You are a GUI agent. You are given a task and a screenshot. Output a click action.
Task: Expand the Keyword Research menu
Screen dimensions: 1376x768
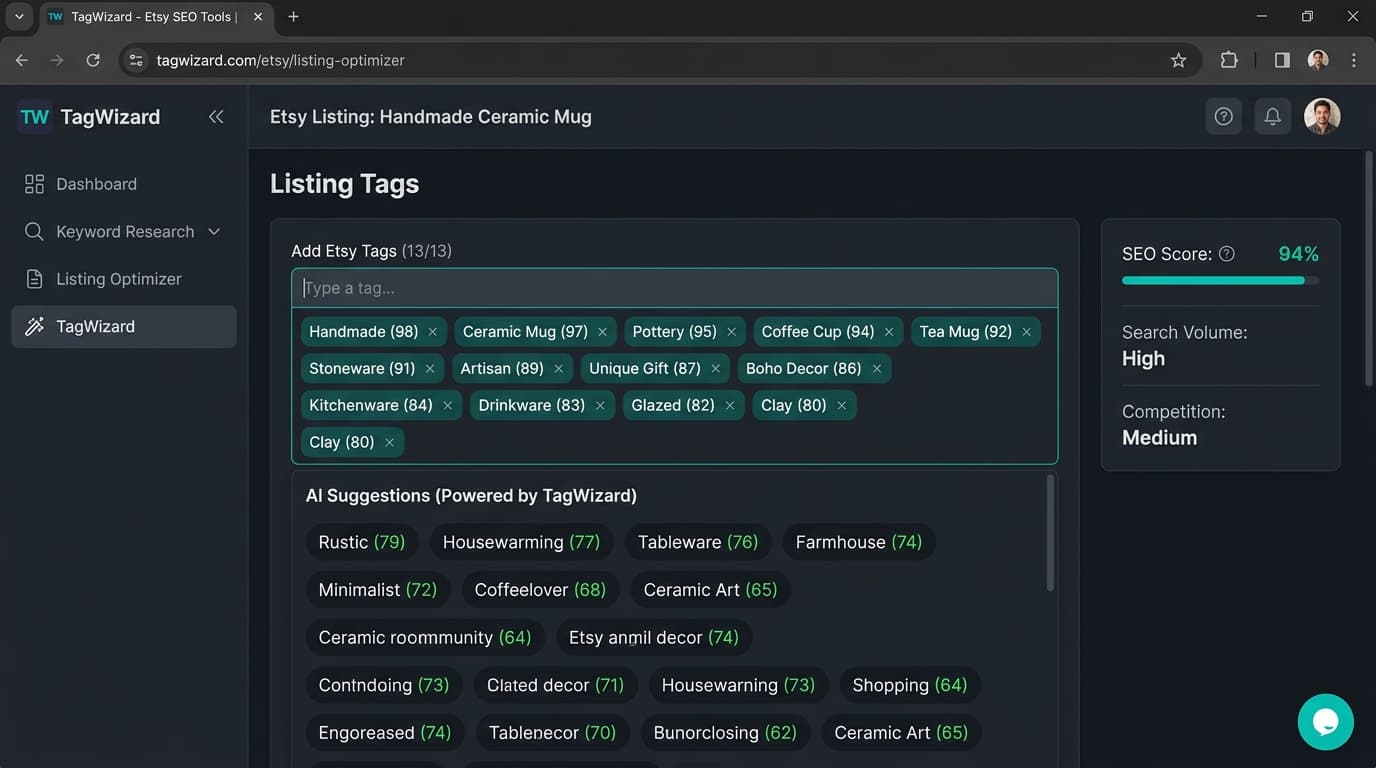213,231
